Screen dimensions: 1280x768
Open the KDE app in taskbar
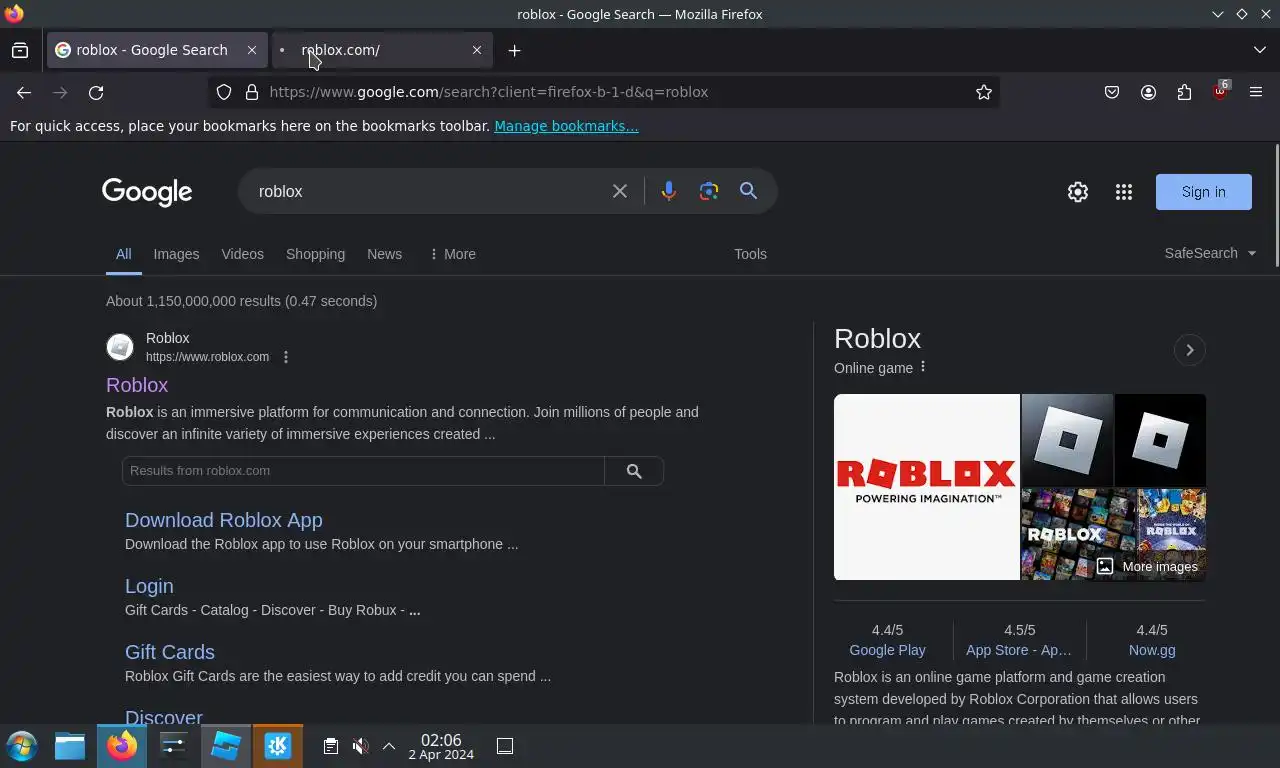(278, 746)
